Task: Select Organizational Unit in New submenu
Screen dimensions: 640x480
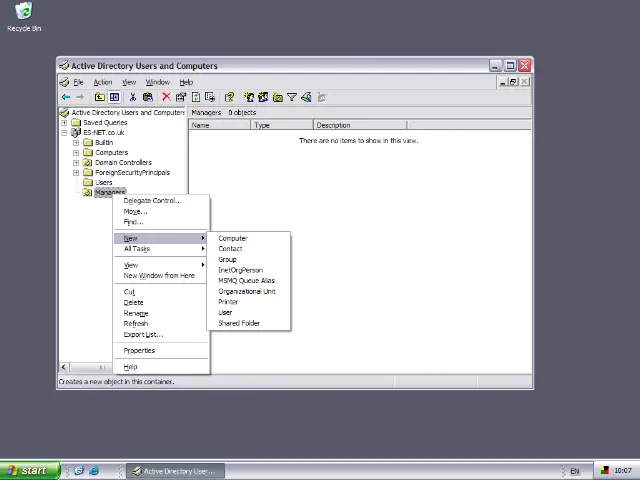Action: click(x=249, y=291)
